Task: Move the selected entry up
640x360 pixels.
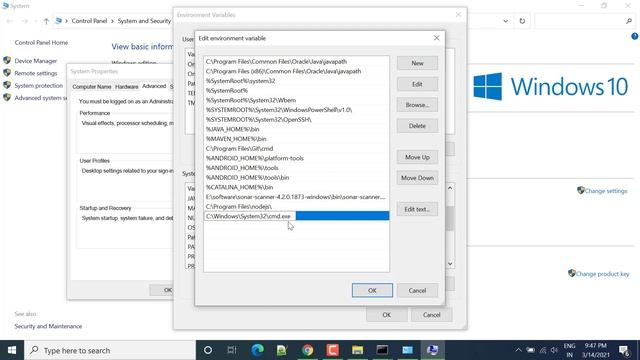Action: click(417, 157)
